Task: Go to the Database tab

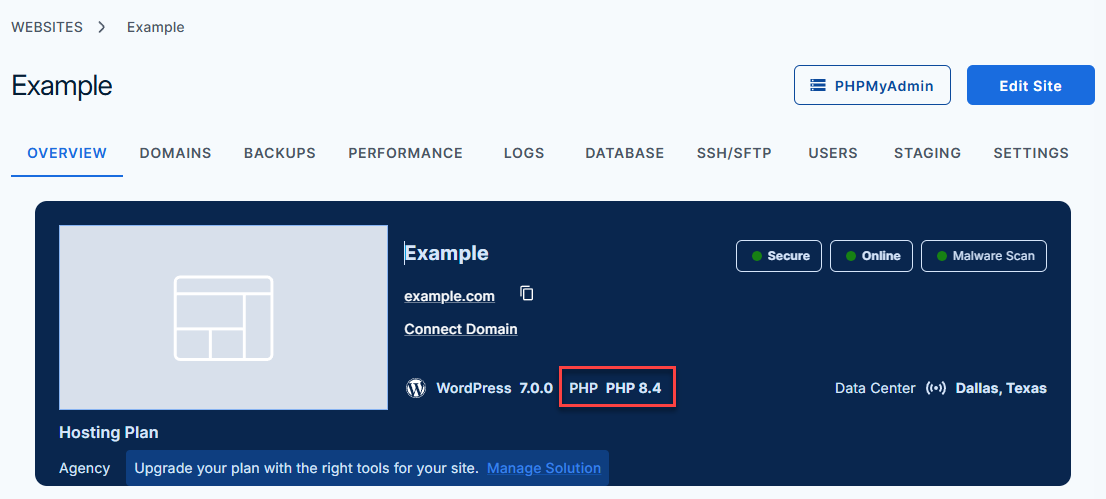Action: (625, 153)
